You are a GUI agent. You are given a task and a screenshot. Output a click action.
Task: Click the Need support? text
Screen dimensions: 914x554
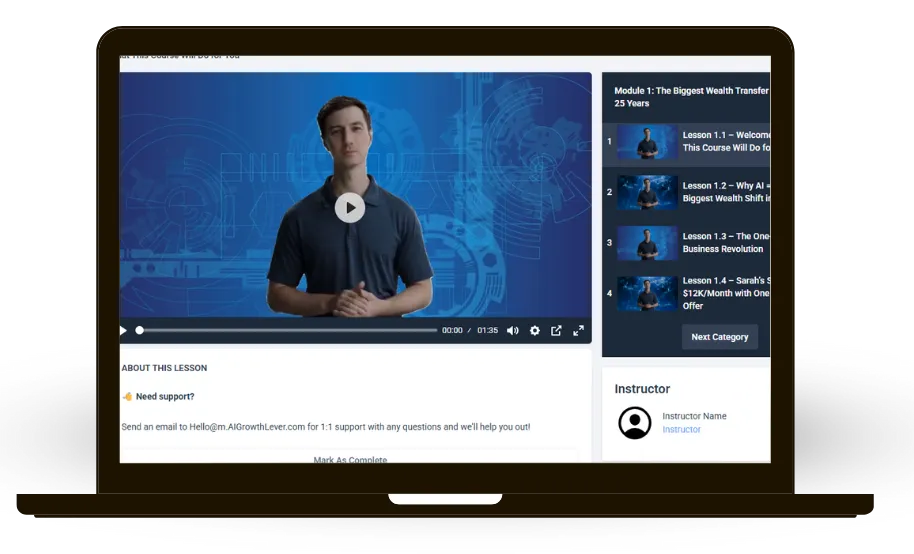[165, 397]
